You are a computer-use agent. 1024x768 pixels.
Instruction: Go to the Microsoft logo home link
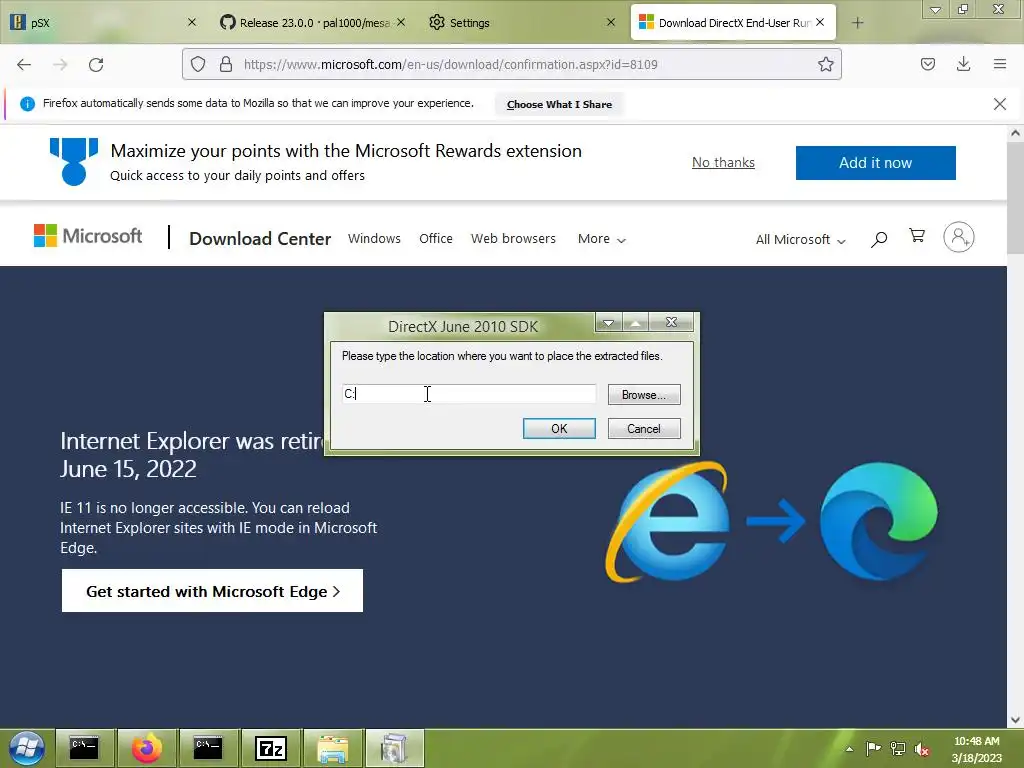pos(88,236)
